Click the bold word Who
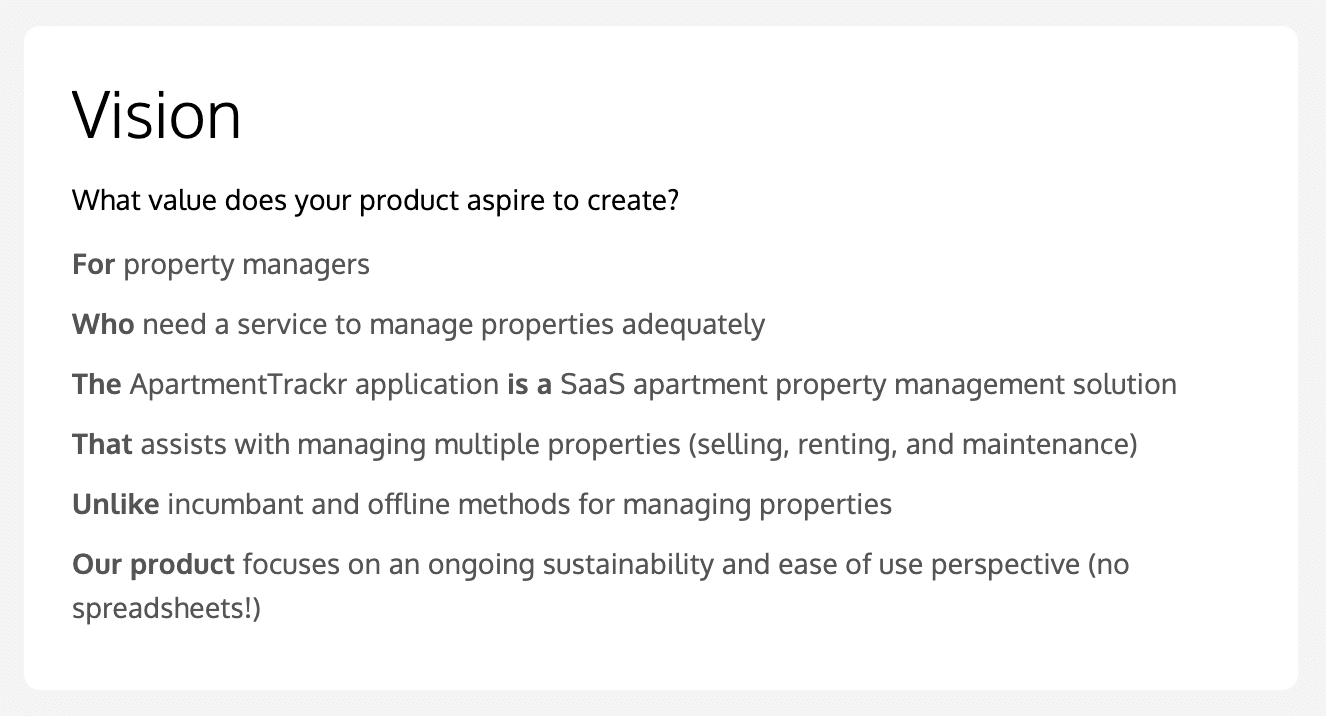Image resolution: width=1326 pixels, height=716 pixels. coord(103,325)
